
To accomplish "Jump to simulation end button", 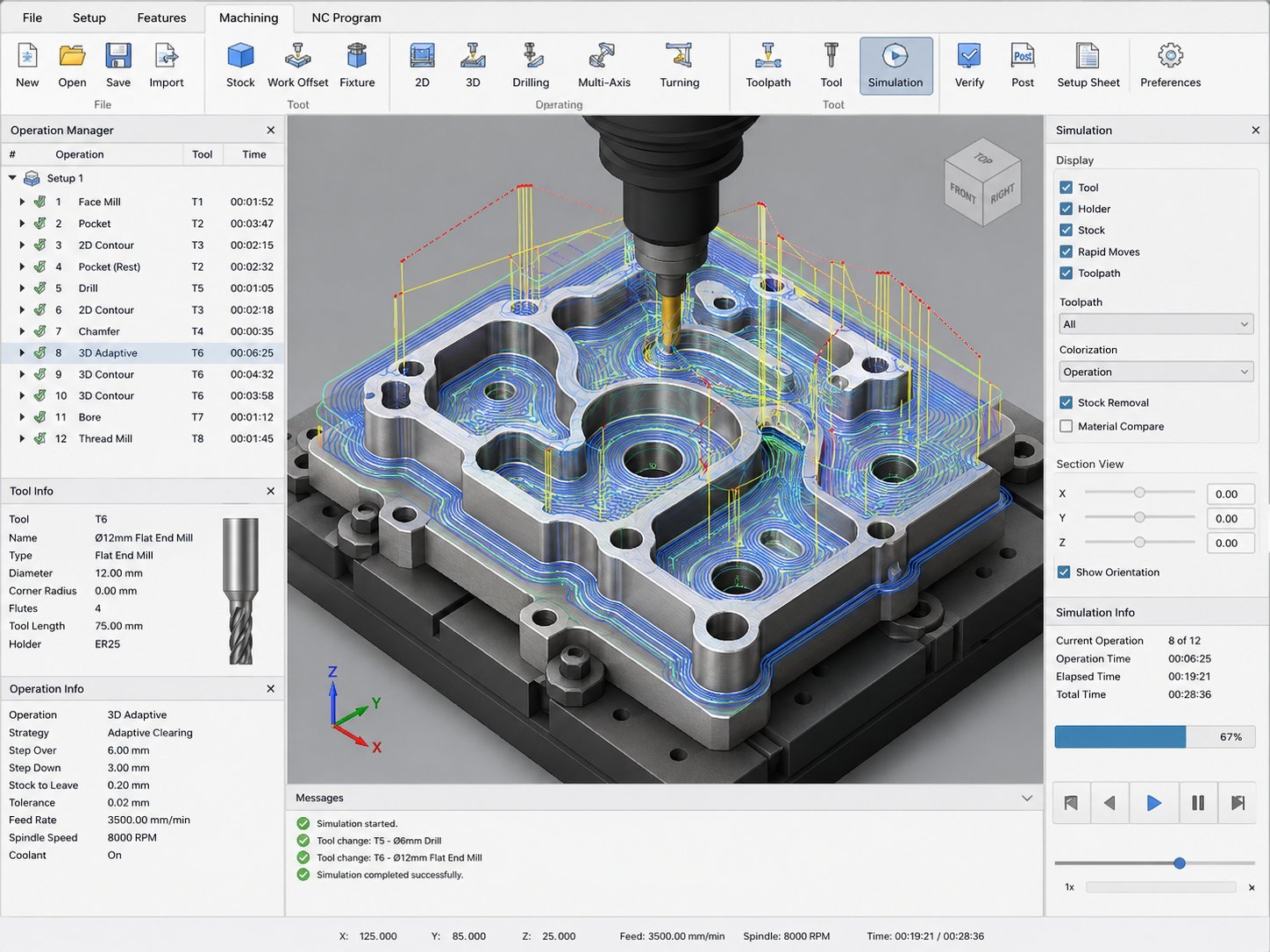I will pos(1238,803).
